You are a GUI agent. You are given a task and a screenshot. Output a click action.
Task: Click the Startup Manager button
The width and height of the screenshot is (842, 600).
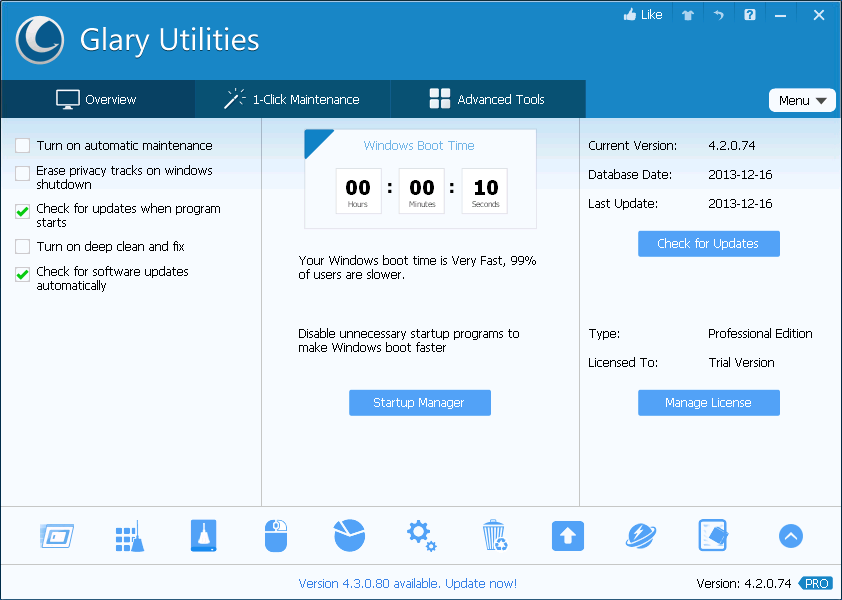pyautogui.click(x=419, y=403)
